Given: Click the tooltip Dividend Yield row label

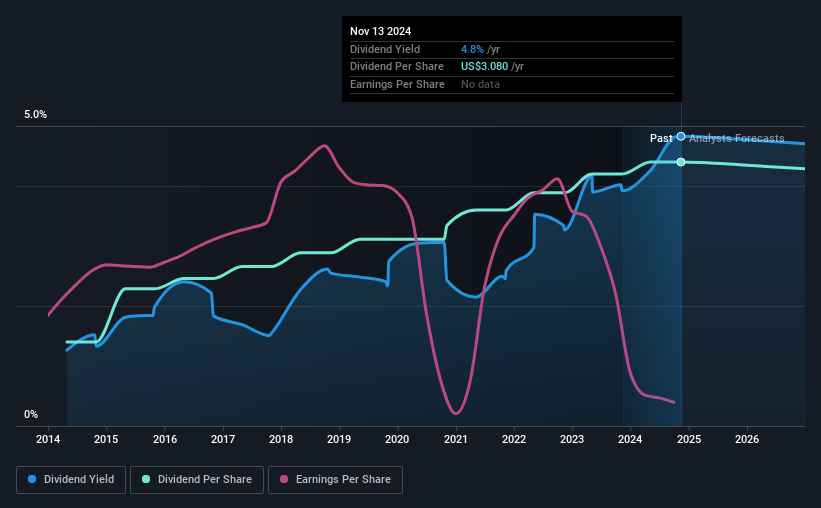Looking at the screenshot, I should point(385,49).
